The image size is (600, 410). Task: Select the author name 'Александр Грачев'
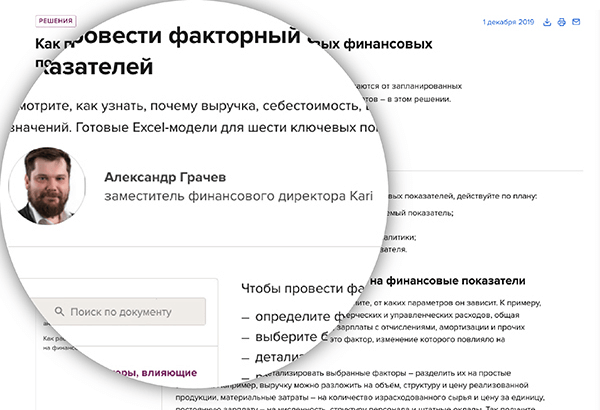(x=167, y=176)
